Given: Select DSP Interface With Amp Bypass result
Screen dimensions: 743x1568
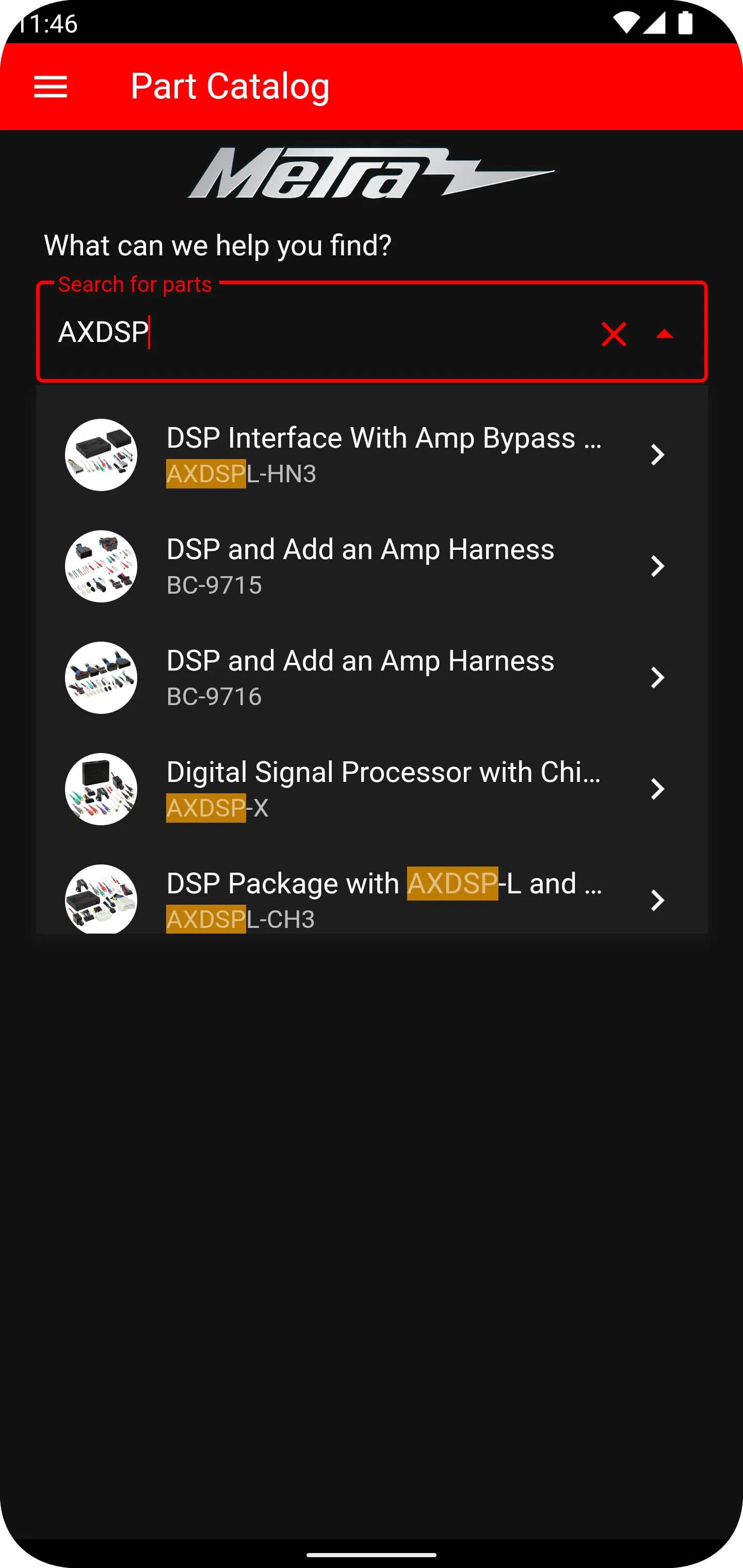Looking at the screenshot, I should (384, 438).
